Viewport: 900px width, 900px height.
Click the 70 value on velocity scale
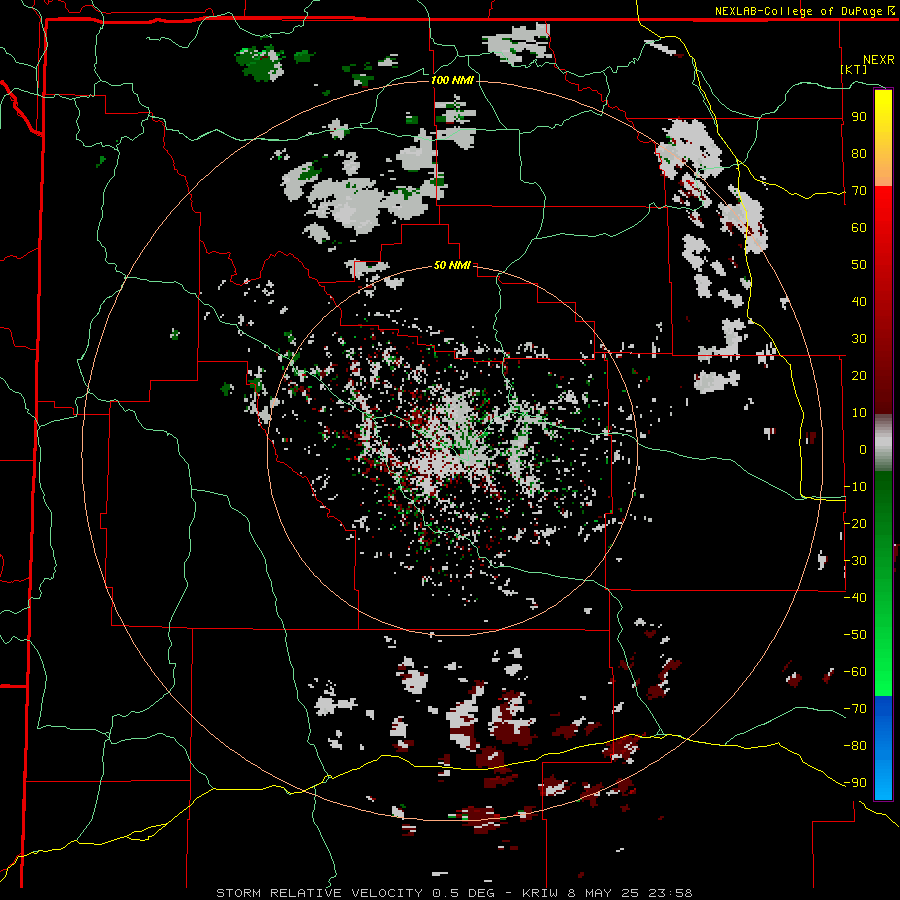pyautogui.click(x=859, y=191)
